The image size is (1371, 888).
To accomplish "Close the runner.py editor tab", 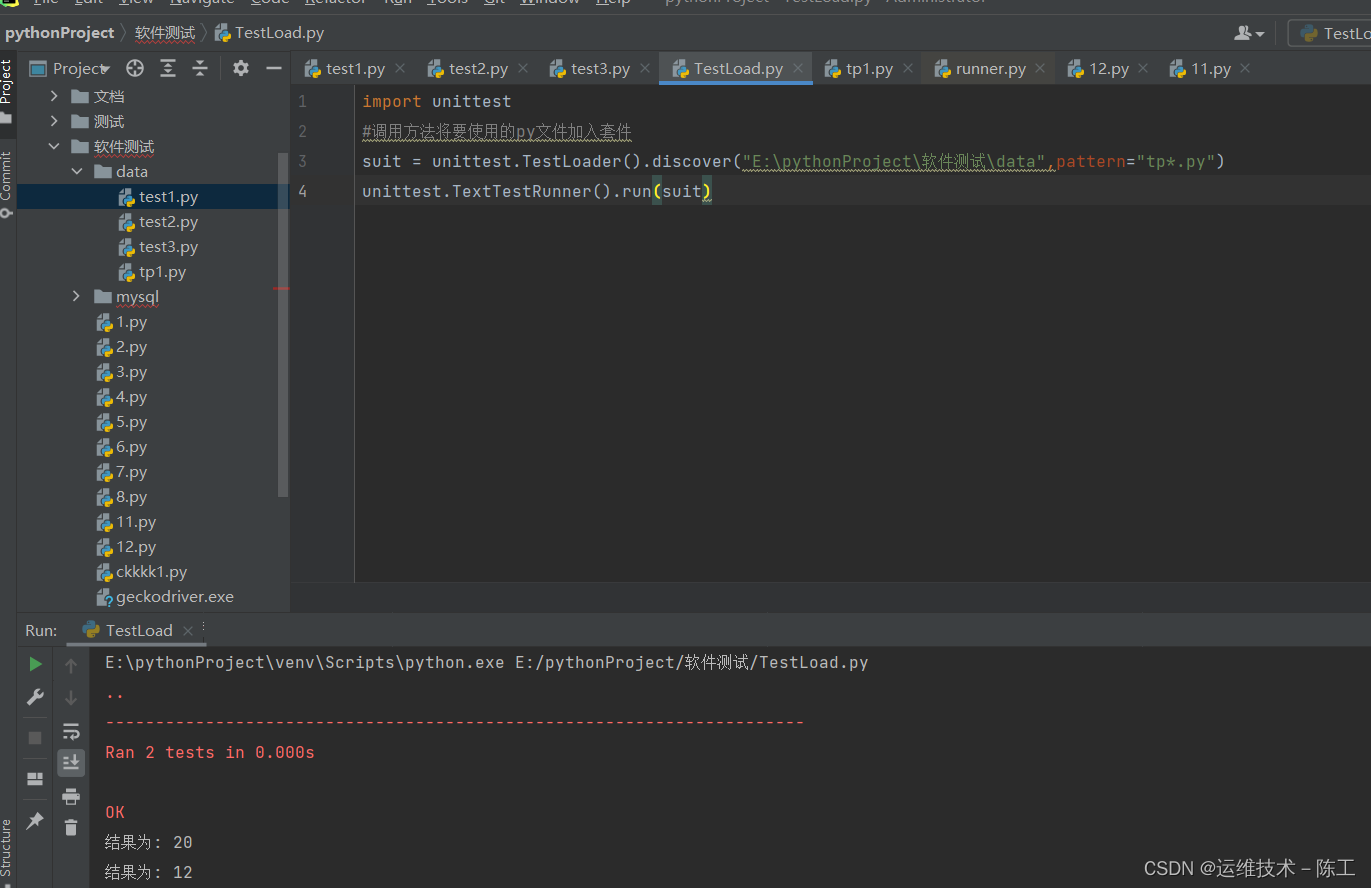I will (x=1040, y=68).
